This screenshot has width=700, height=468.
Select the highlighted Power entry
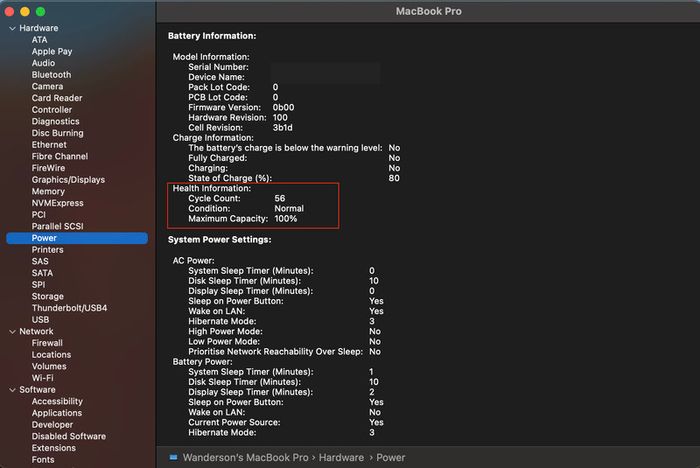77,238
